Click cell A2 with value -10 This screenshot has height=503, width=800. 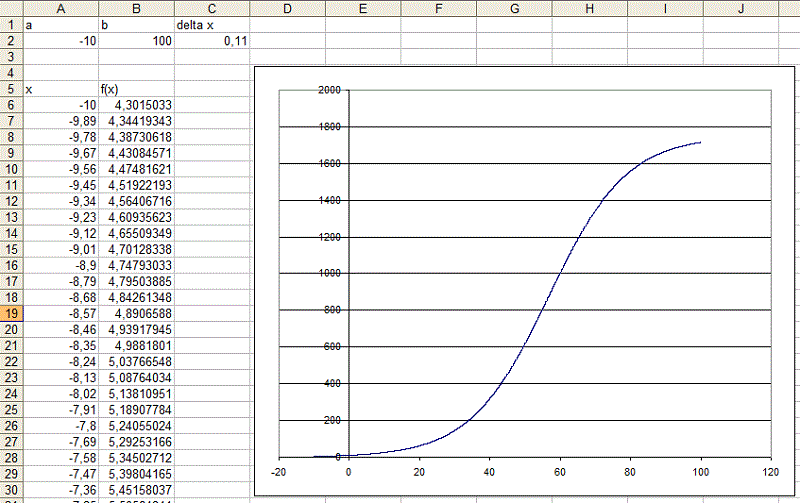pyautogui.click(x=62, y=41)
